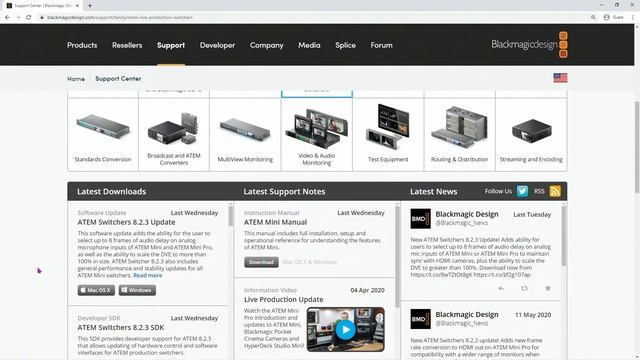Open the US flag region selector
The width and height of the screenshot is (640, 360).
(x=560, y=78)
